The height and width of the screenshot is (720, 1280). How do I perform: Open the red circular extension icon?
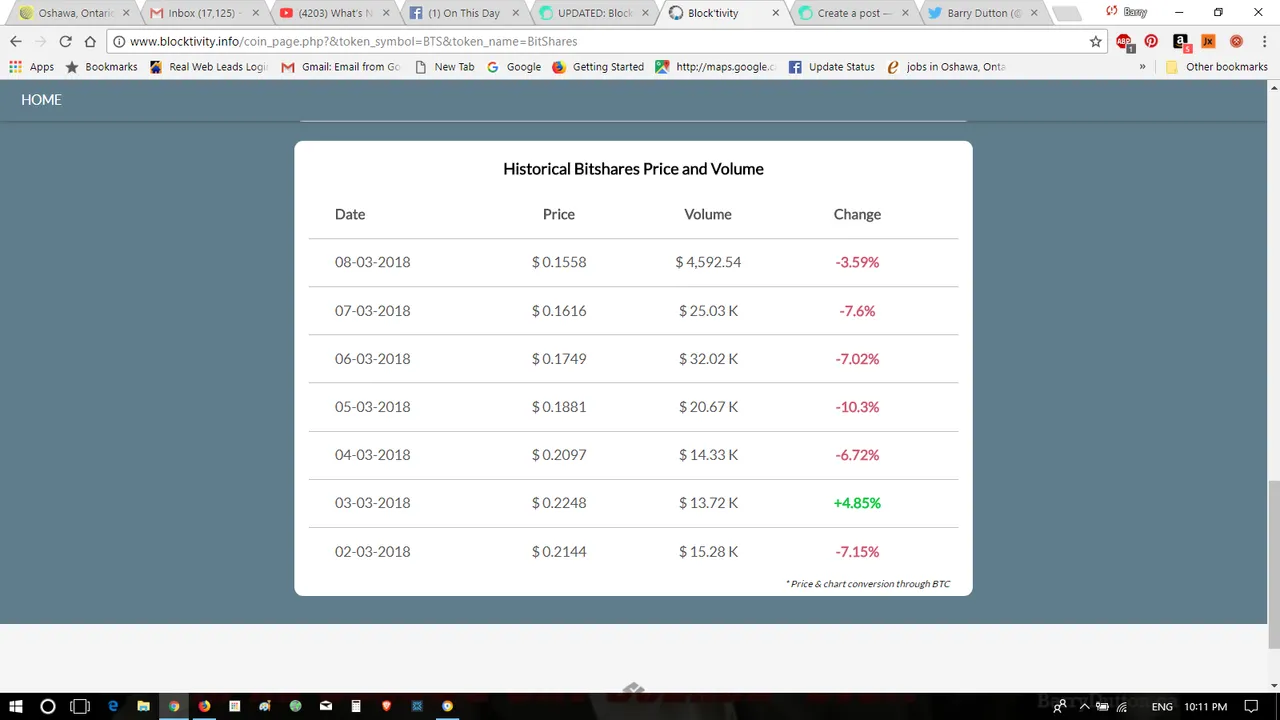pyautogui.click(x=1236, y=42)
